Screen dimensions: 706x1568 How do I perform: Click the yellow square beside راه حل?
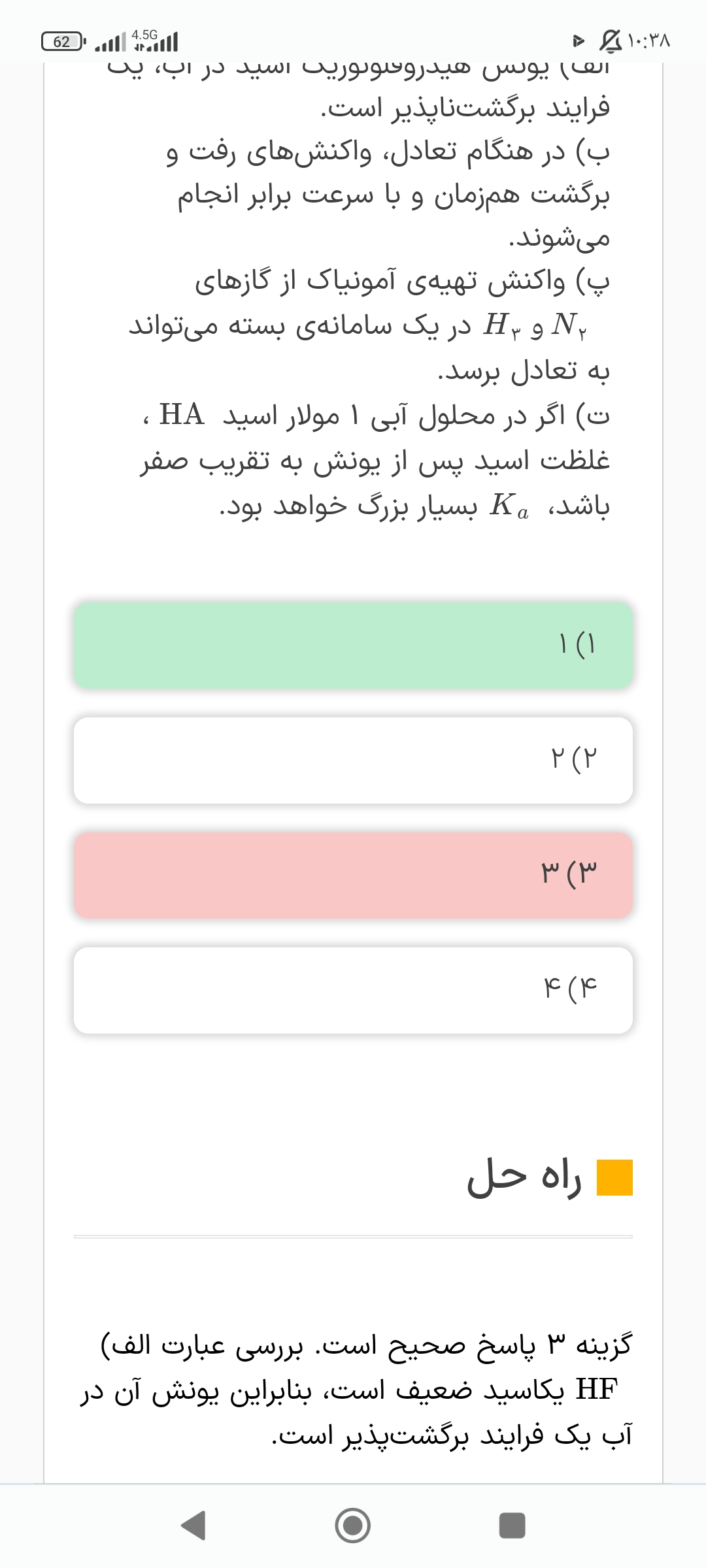click(614, 1177)
